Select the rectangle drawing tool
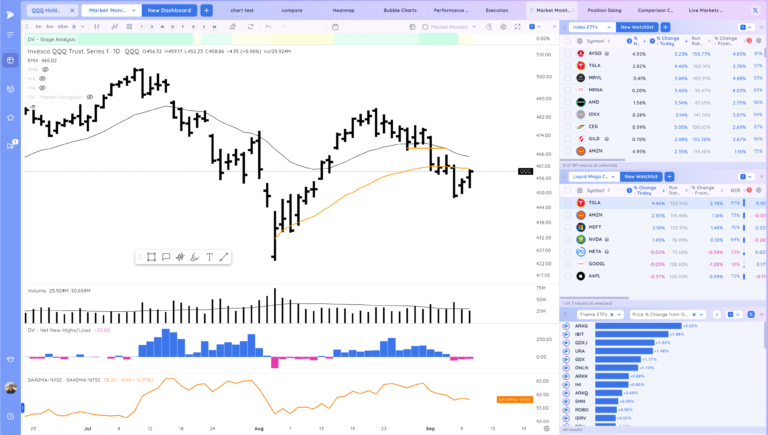Viewport: 768px width, 435px height. click(x=151, y=257)
